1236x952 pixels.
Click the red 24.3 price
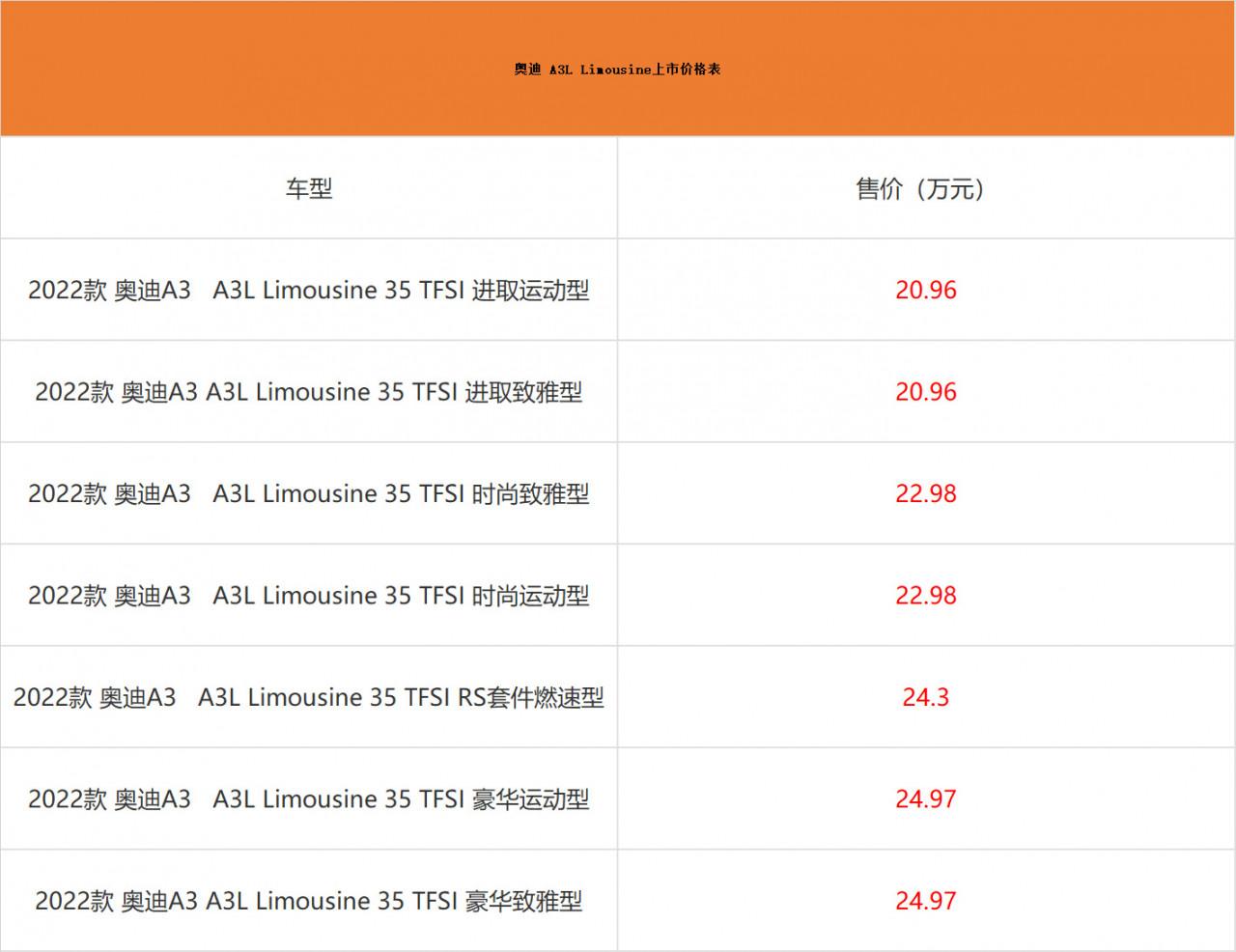coord(925,697)
